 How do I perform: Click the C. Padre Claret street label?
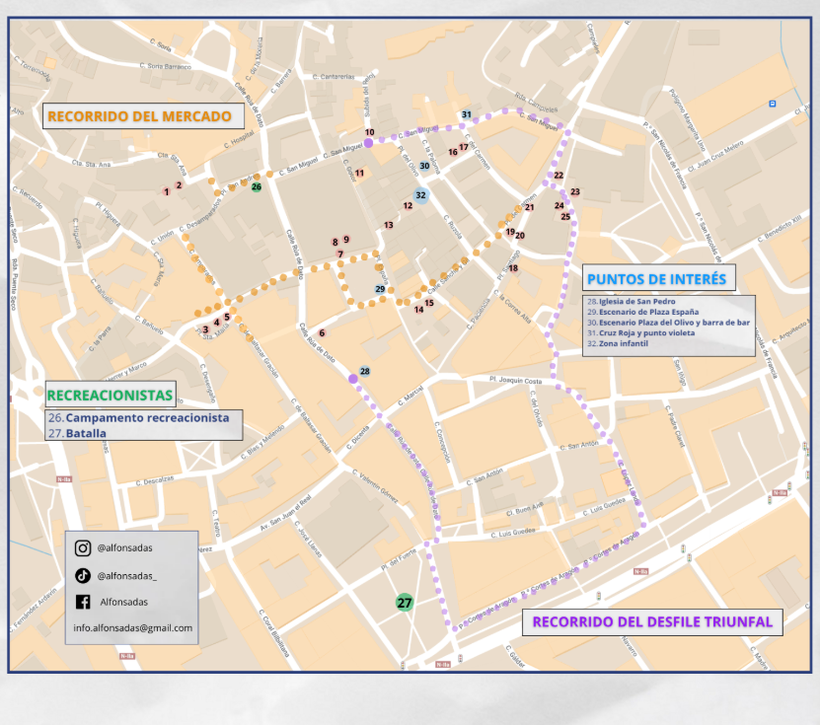point(675,426)
